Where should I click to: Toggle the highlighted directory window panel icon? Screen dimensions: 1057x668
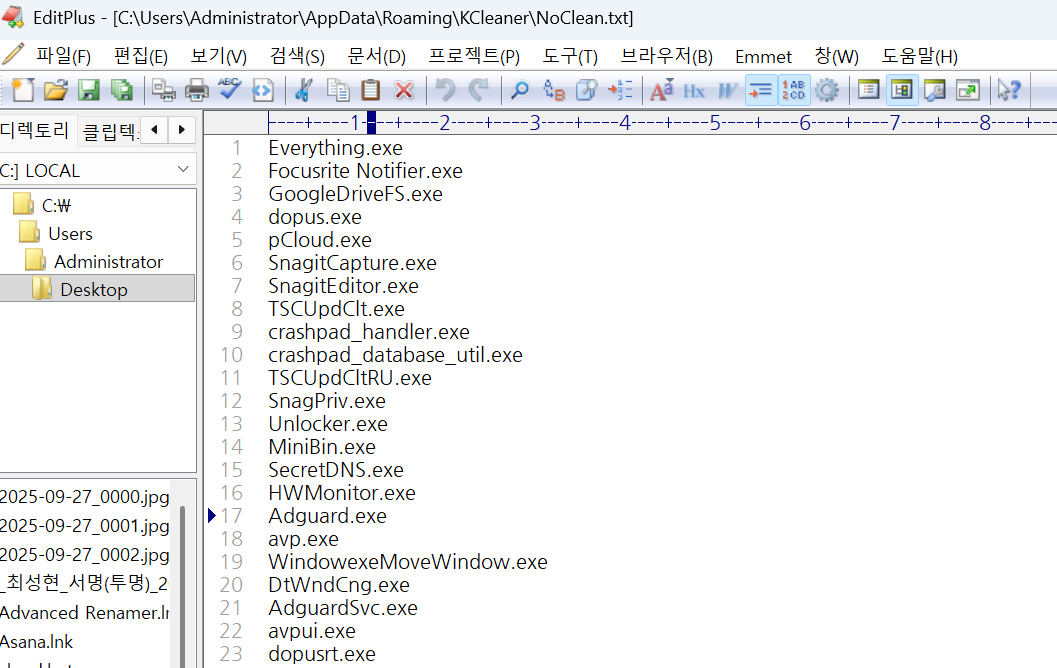click(901, 90)
